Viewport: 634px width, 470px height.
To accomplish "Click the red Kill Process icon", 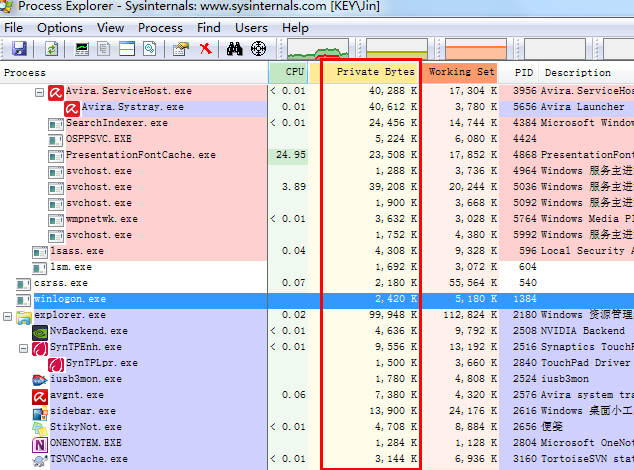I will pyautogui.click(x=206, y=49).
